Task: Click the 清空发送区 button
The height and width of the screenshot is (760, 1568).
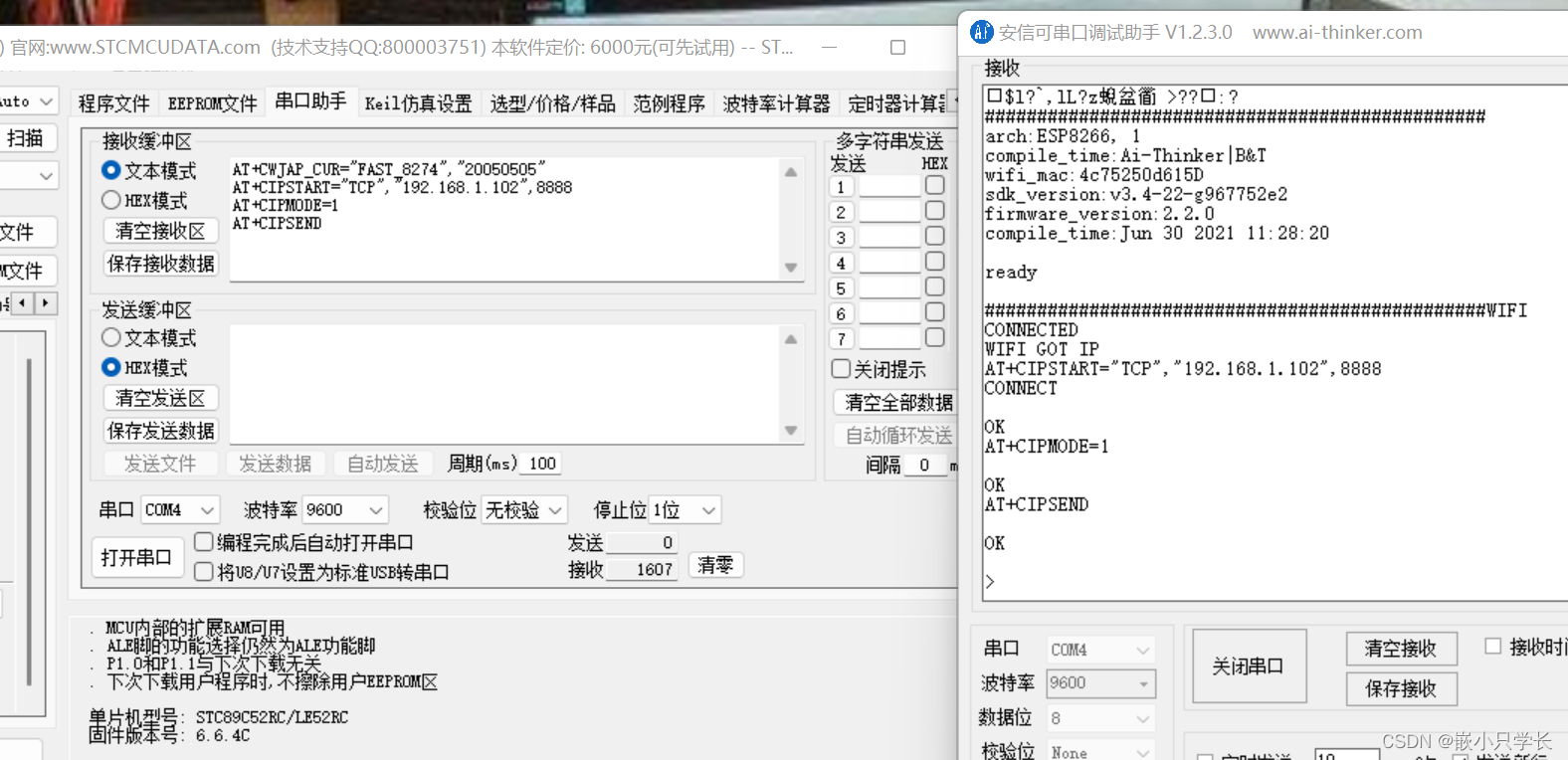Action: [160, 398]
